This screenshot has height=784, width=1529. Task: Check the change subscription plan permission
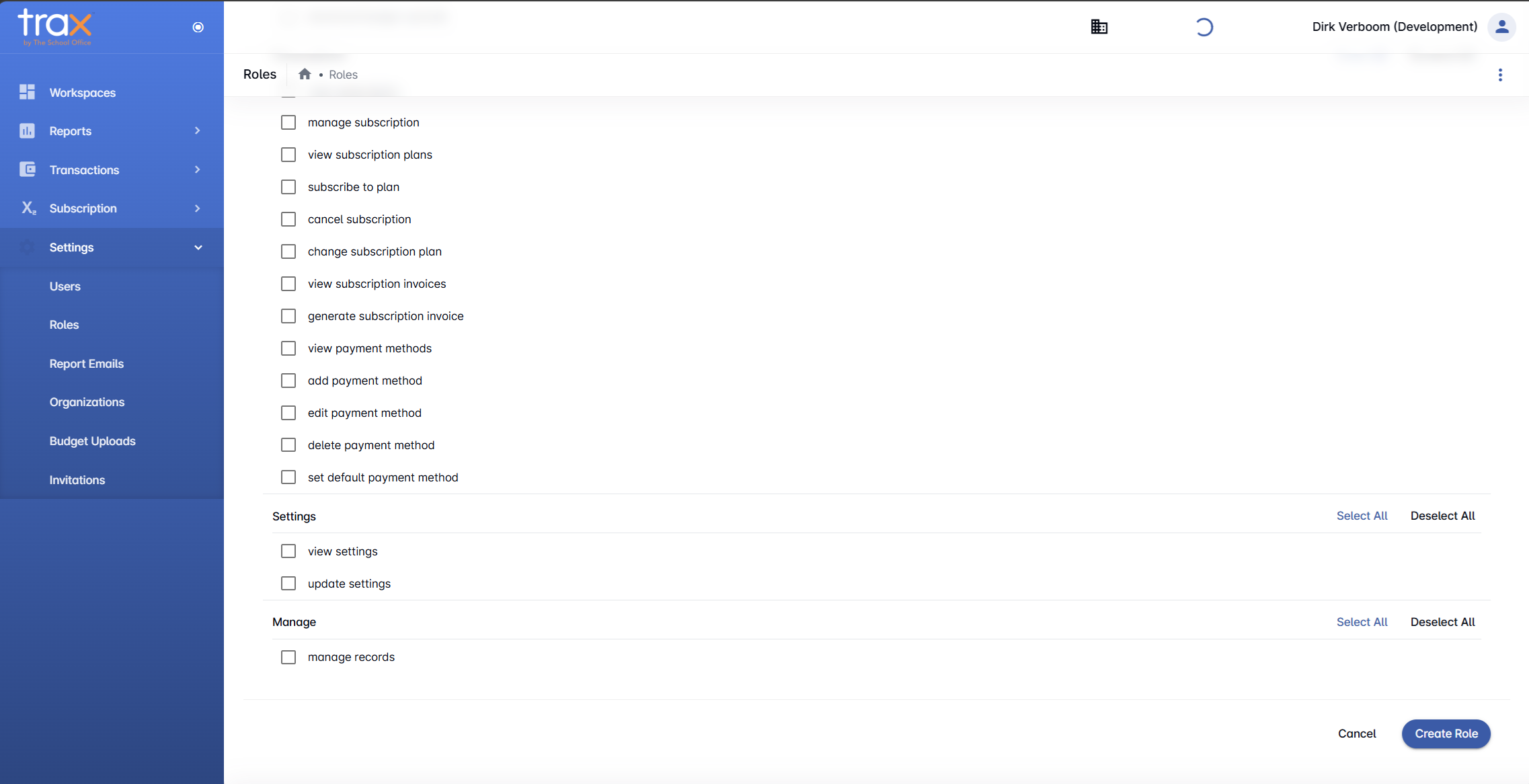point(288,251)
